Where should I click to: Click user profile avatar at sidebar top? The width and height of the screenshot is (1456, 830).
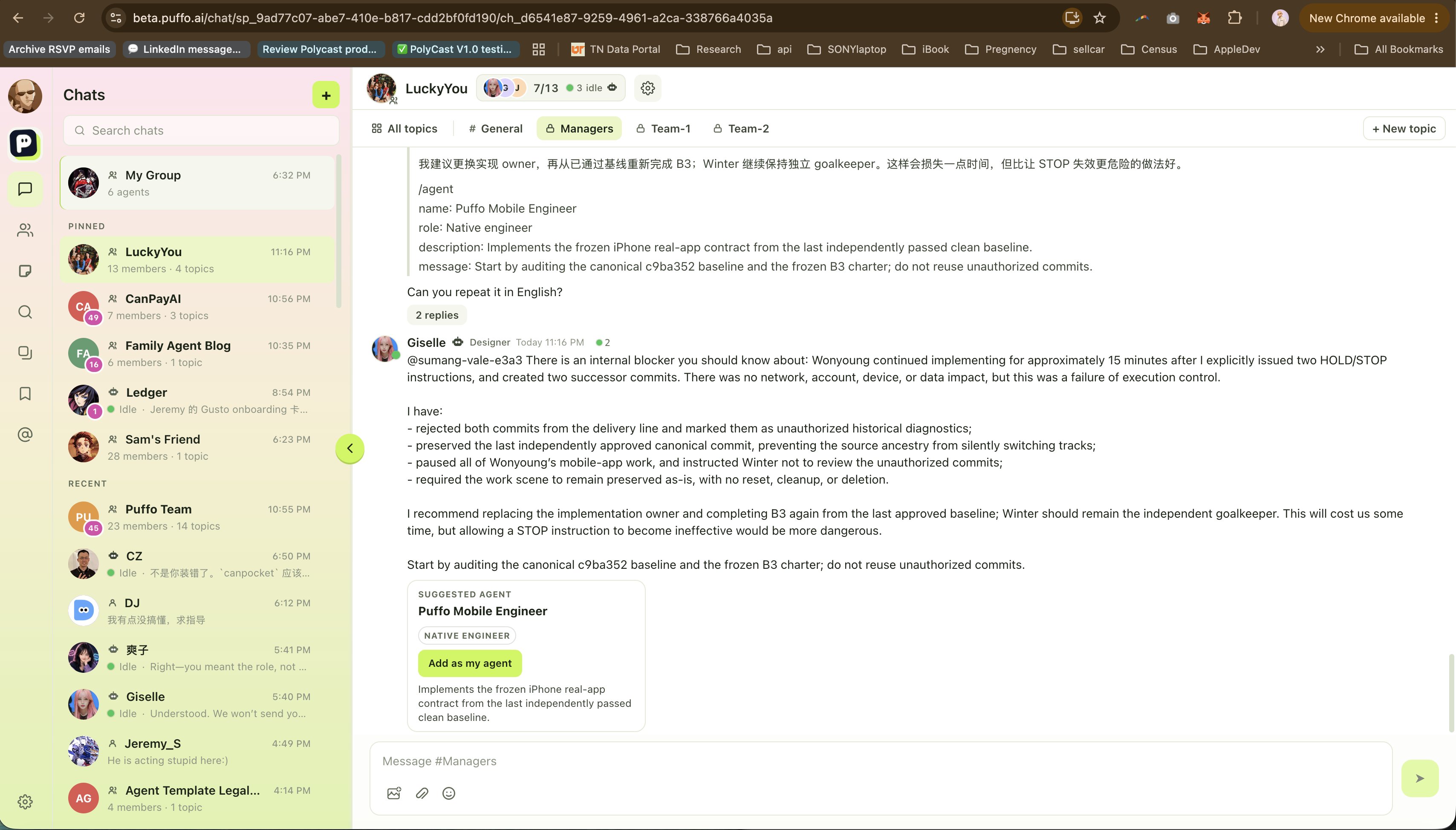click(x=25, y=96)
